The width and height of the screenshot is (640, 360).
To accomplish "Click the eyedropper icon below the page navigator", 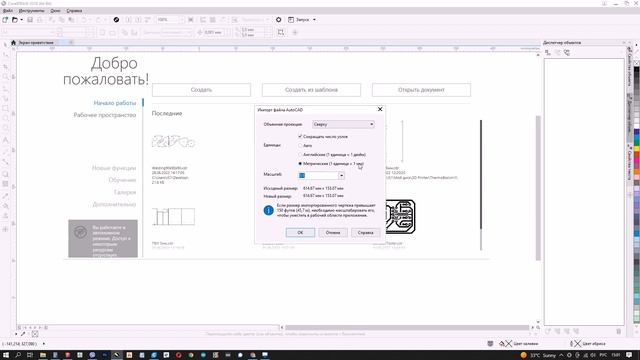I will (23, 334).
